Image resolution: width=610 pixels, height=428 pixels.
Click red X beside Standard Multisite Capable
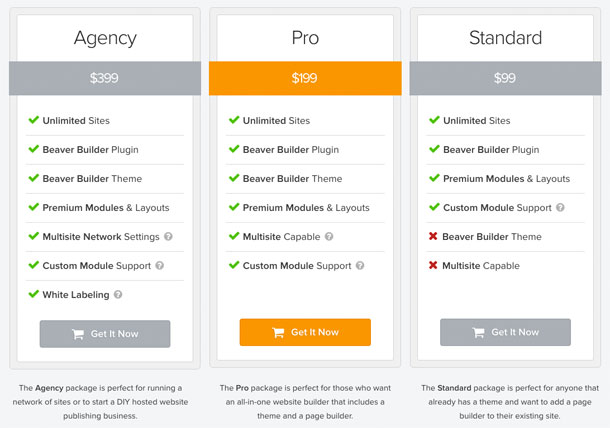click(x=433, y=266)
